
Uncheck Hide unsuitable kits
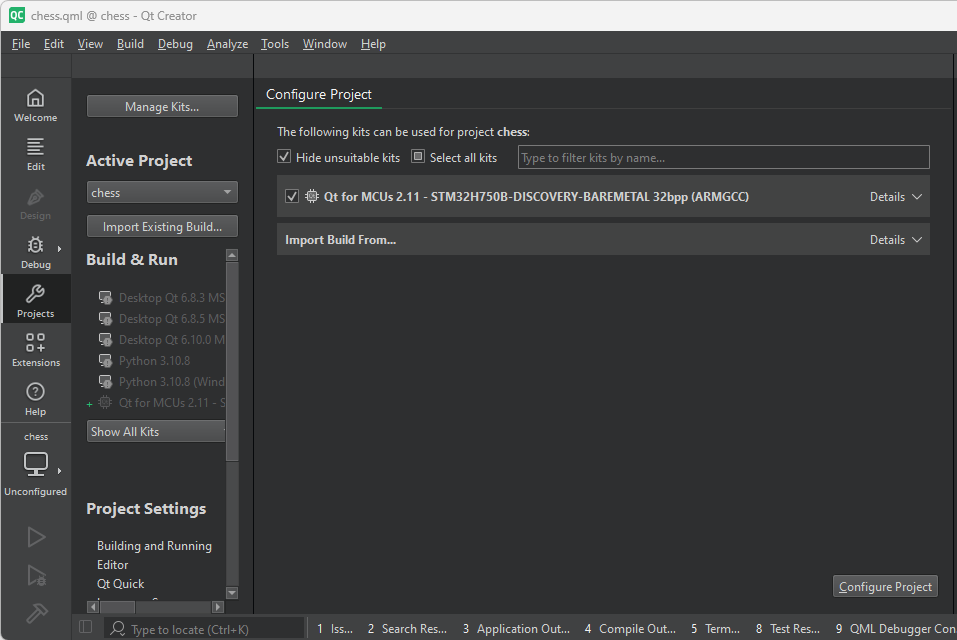tap(284, 157)
